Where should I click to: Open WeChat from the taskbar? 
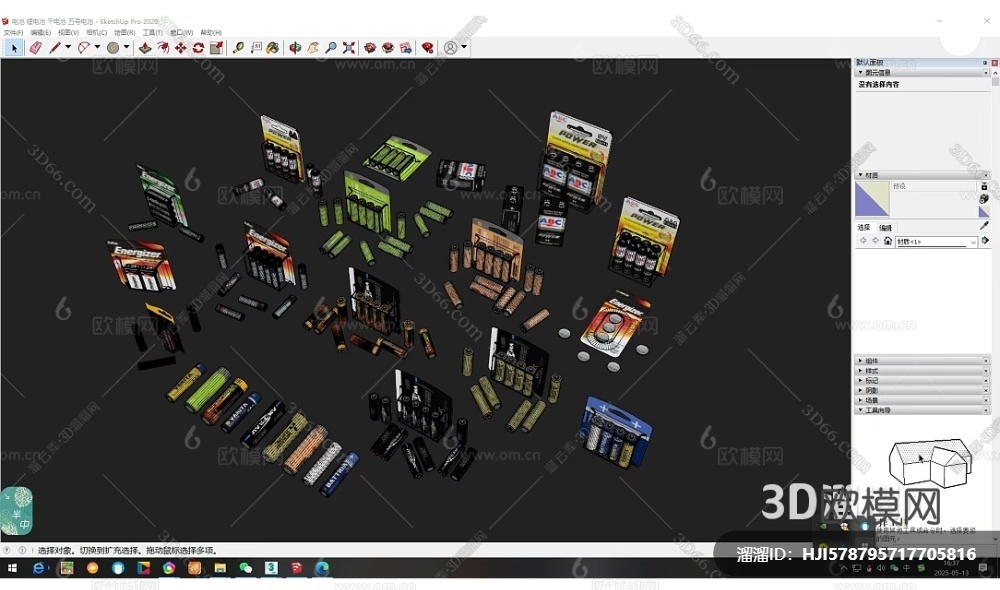246,568
